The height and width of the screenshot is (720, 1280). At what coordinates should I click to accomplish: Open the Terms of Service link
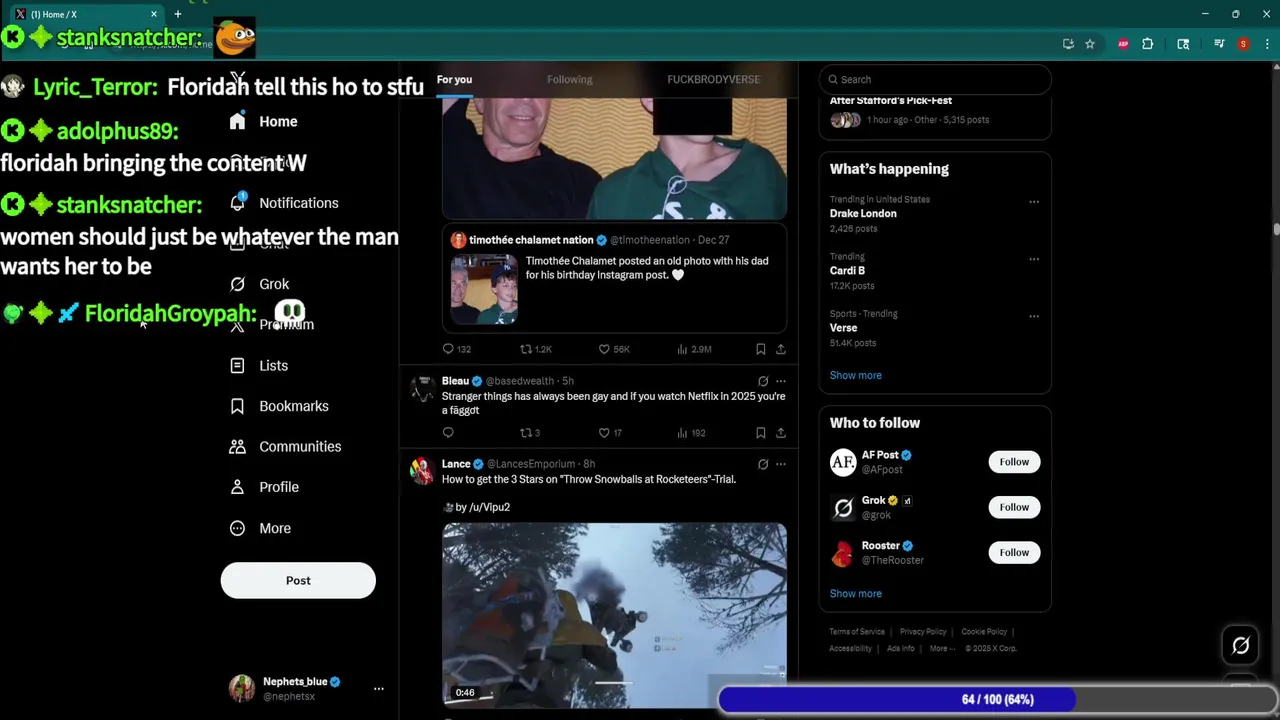[857, 632]
